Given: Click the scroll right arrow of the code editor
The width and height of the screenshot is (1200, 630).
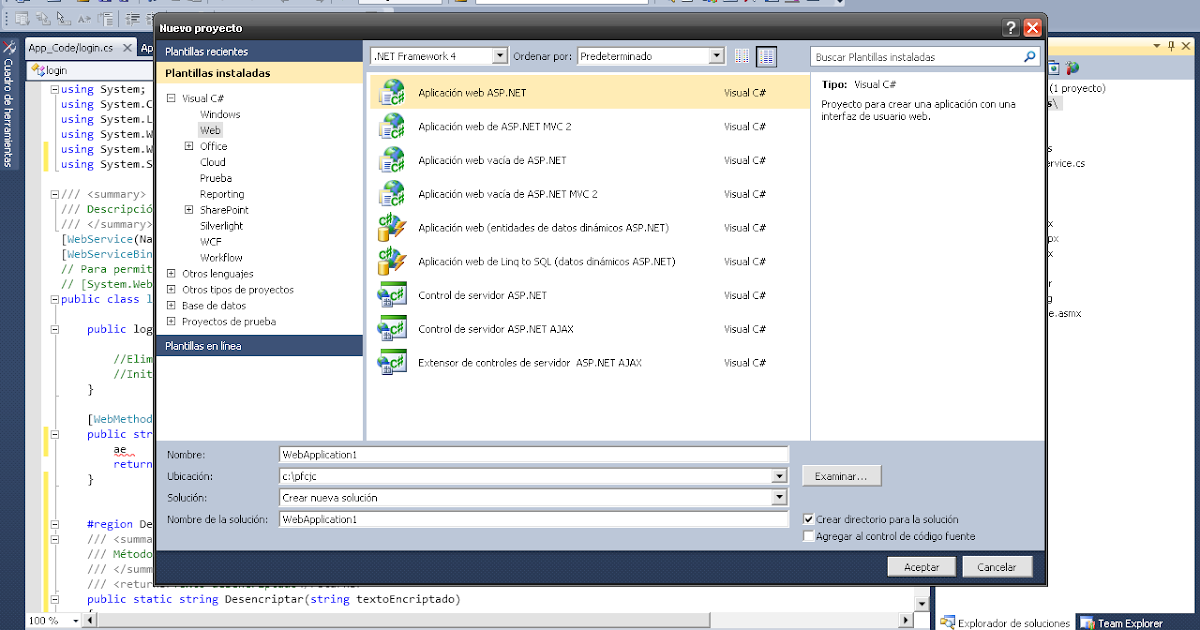Looking at the screenshot, I should pyautogui.click(x=905, y=619).
